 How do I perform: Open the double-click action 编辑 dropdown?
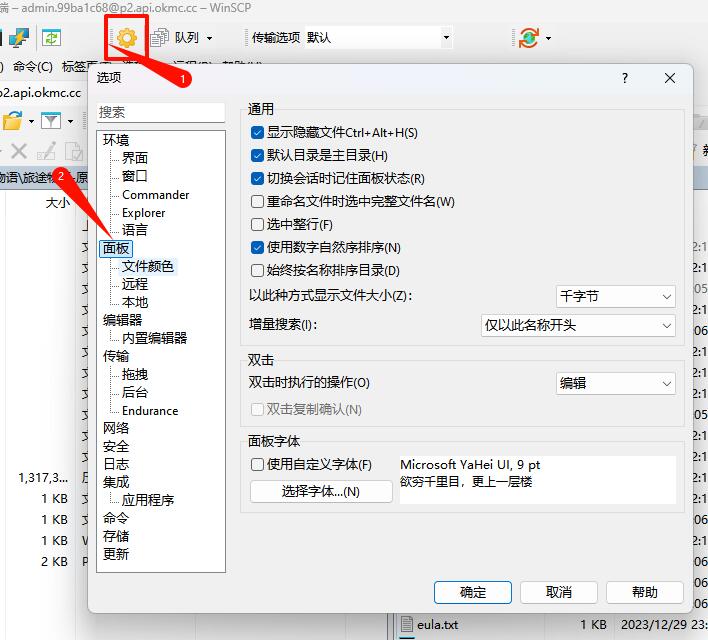click(615, 383)
